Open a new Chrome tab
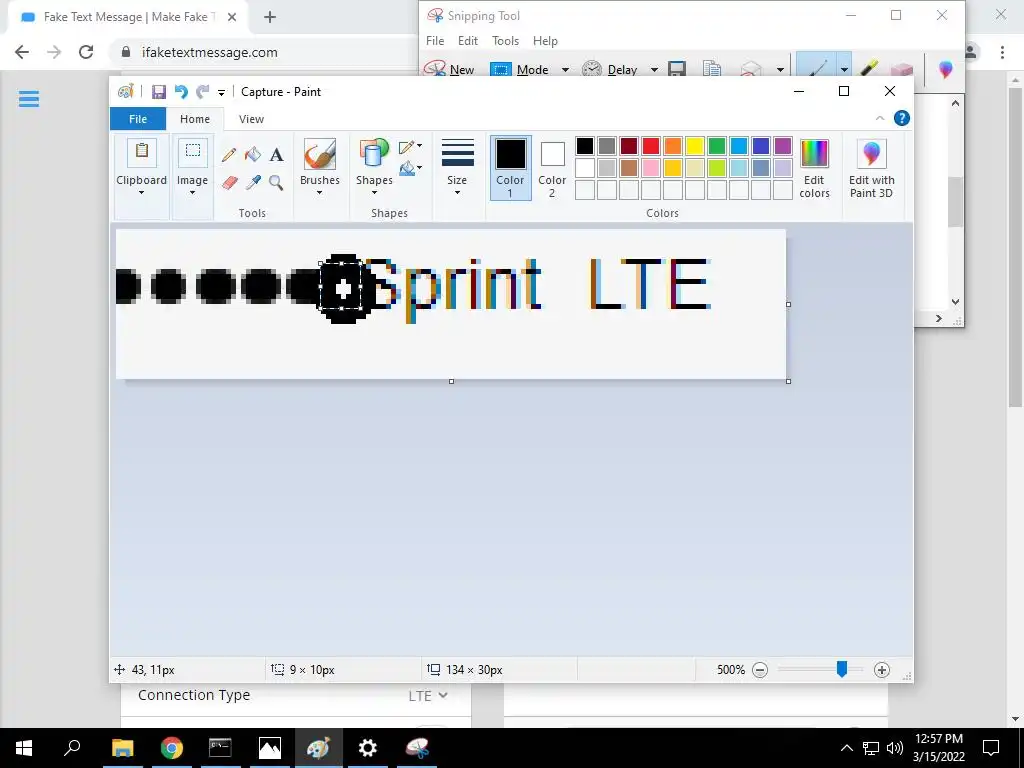The image size is (1024, 768). click(x=270, y=17)
